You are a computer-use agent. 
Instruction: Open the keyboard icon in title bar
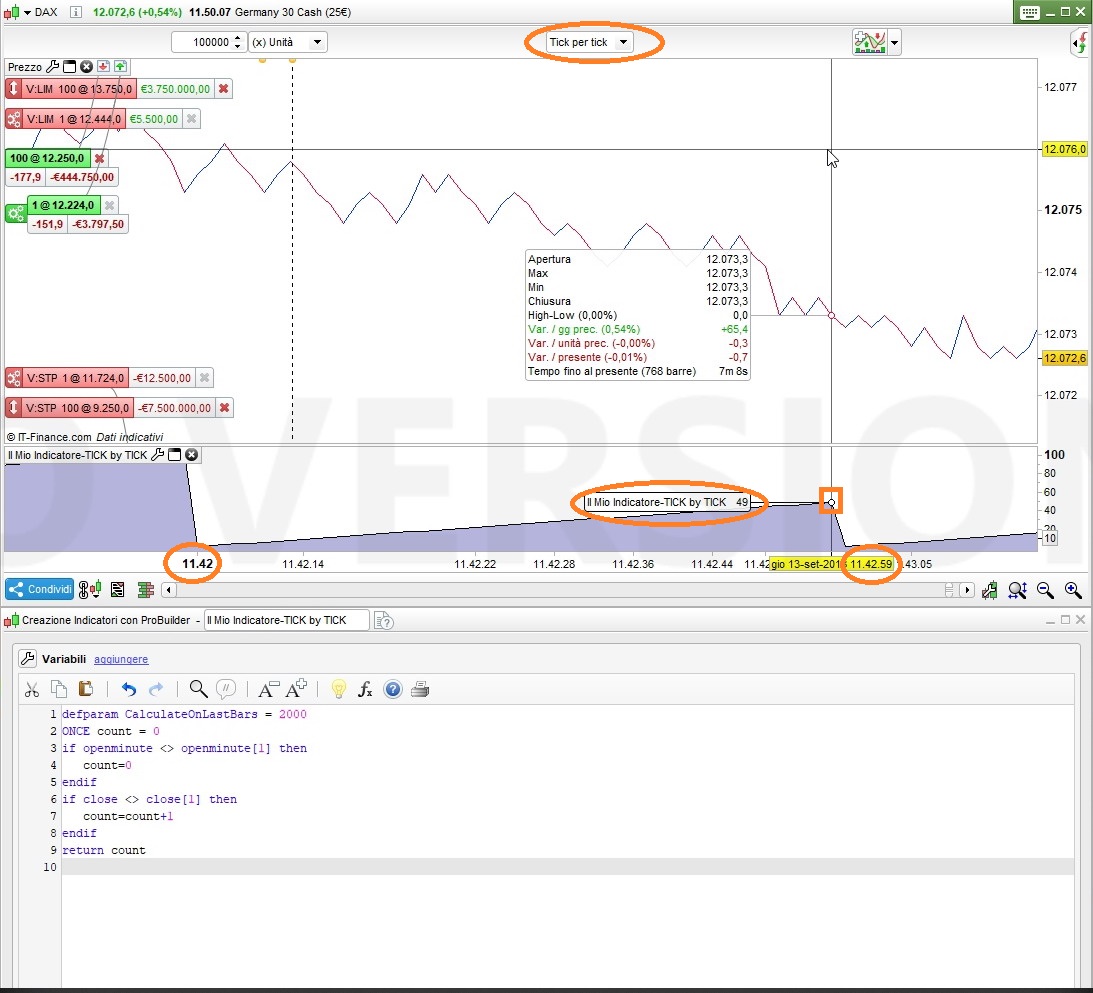tap(1030, 12)
